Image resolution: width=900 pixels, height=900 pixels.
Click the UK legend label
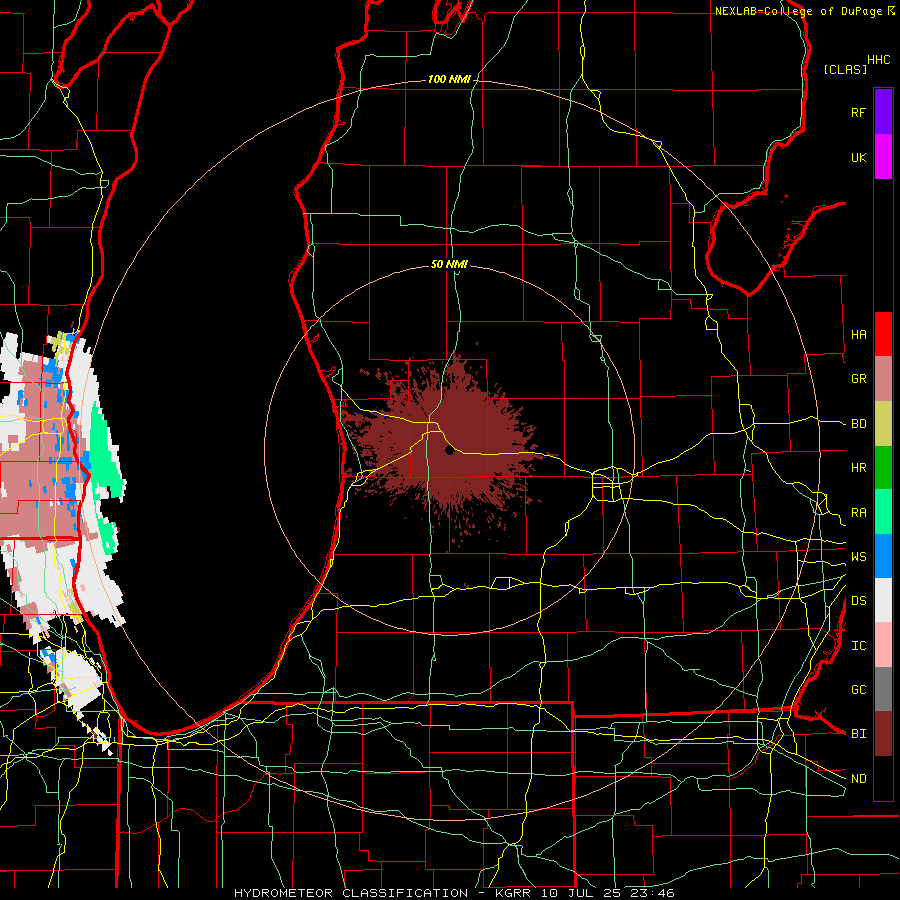[x=858, y=157]
